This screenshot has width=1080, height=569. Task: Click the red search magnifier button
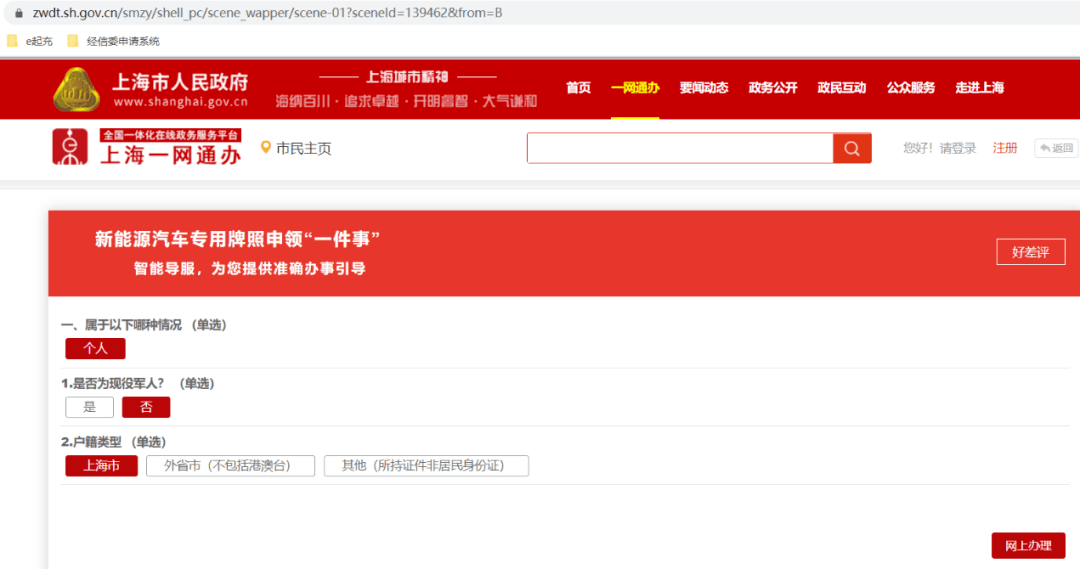[x=852, y=148]
